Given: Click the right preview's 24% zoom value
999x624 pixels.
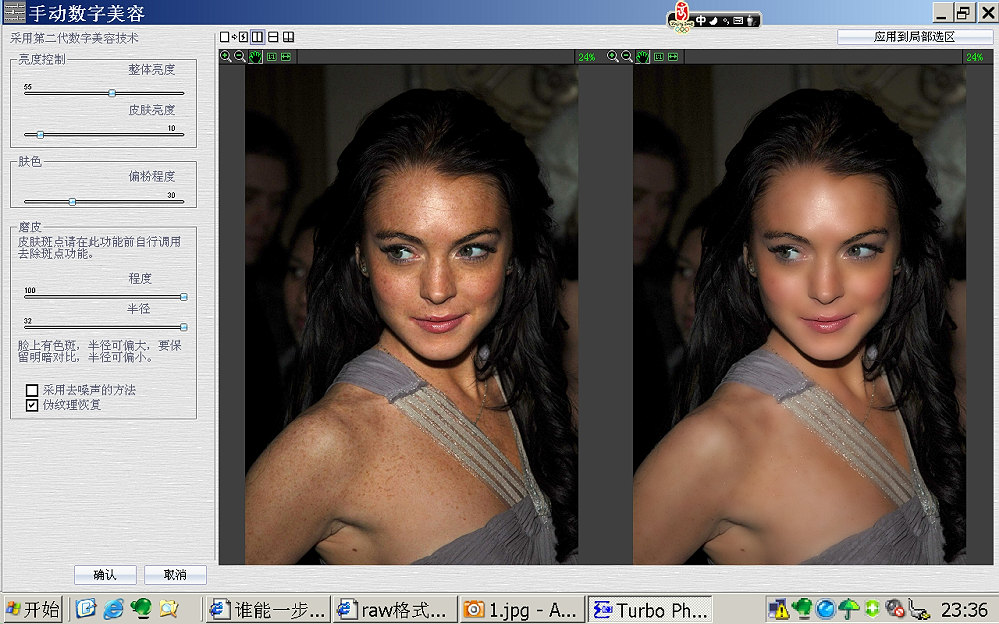Looking at the screenshot, I should point(975,57).
